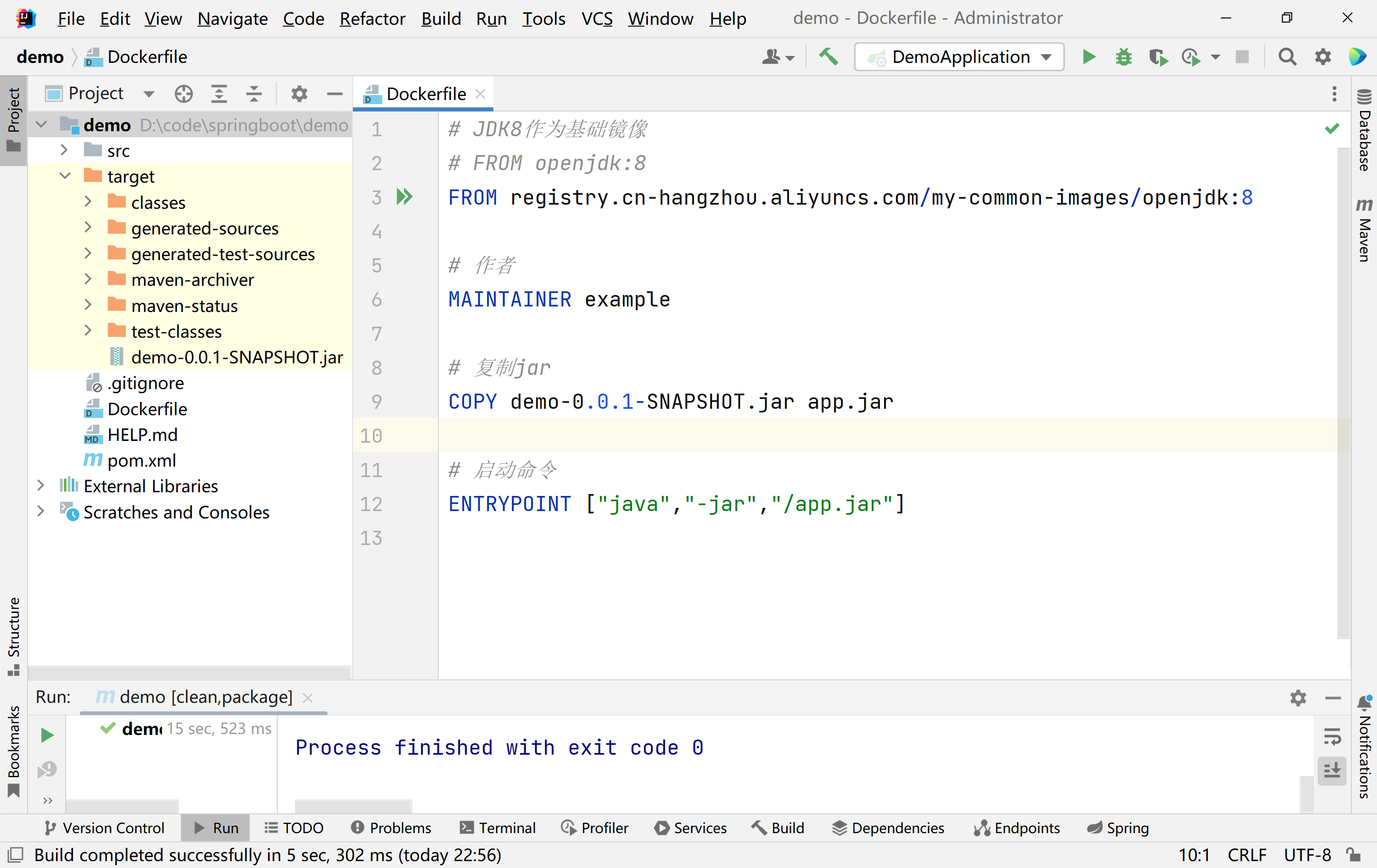Click the green Run application button

point(1089,57)
